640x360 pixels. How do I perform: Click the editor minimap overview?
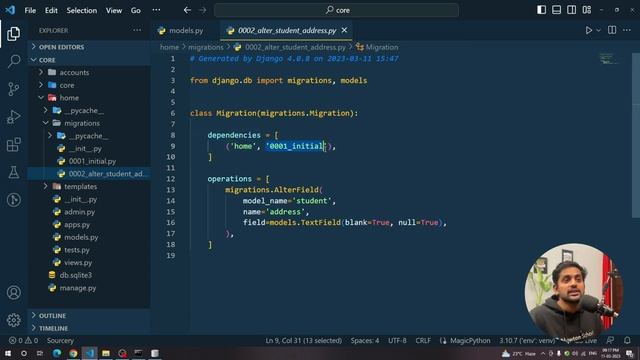(609, 60)
